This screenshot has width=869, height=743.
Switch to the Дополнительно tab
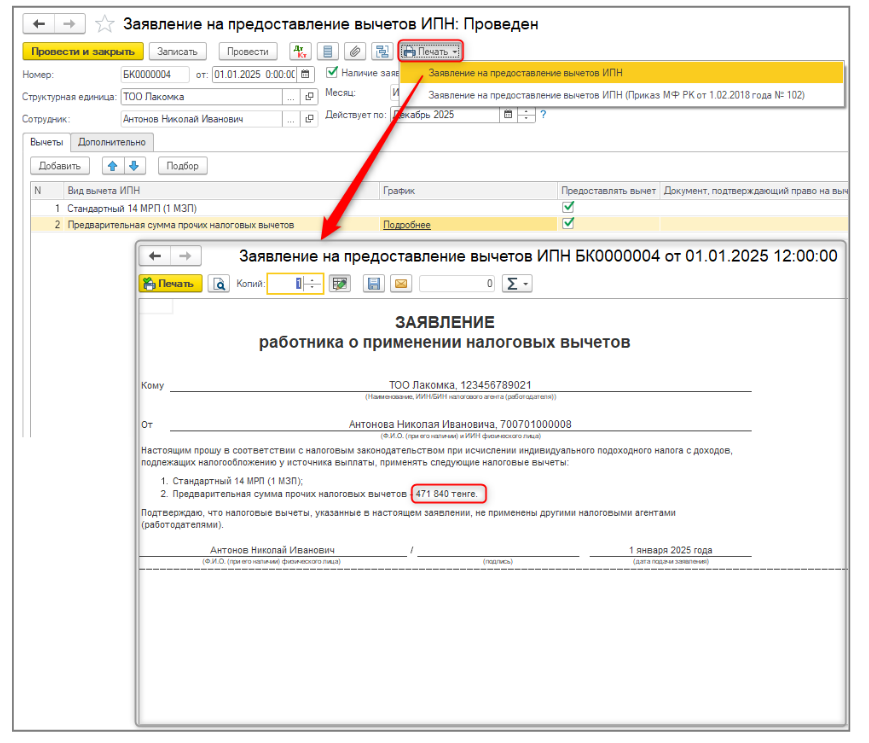pyautogui.click(x=112, y=142)
